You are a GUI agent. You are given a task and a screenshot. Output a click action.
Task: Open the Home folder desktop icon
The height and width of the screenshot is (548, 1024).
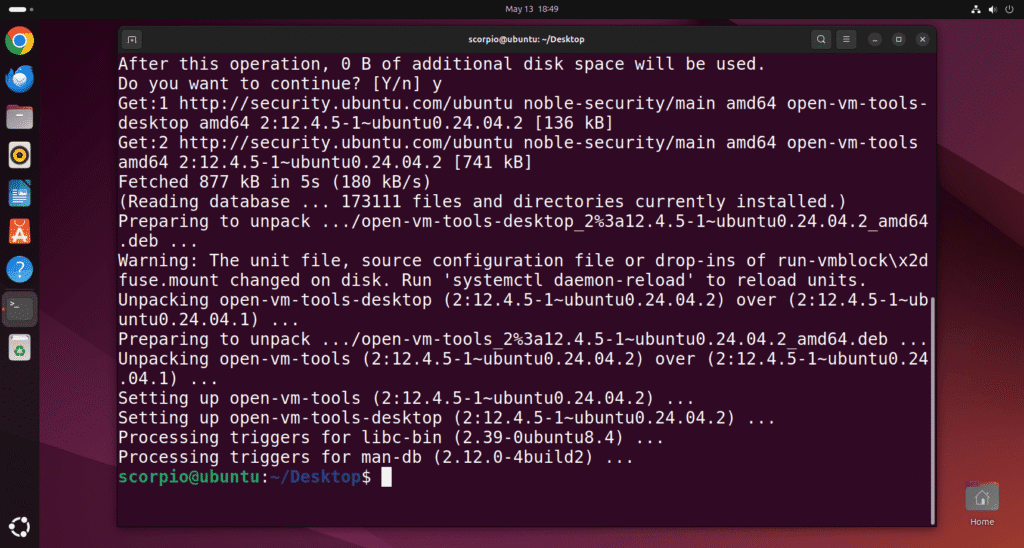(982, 504)
